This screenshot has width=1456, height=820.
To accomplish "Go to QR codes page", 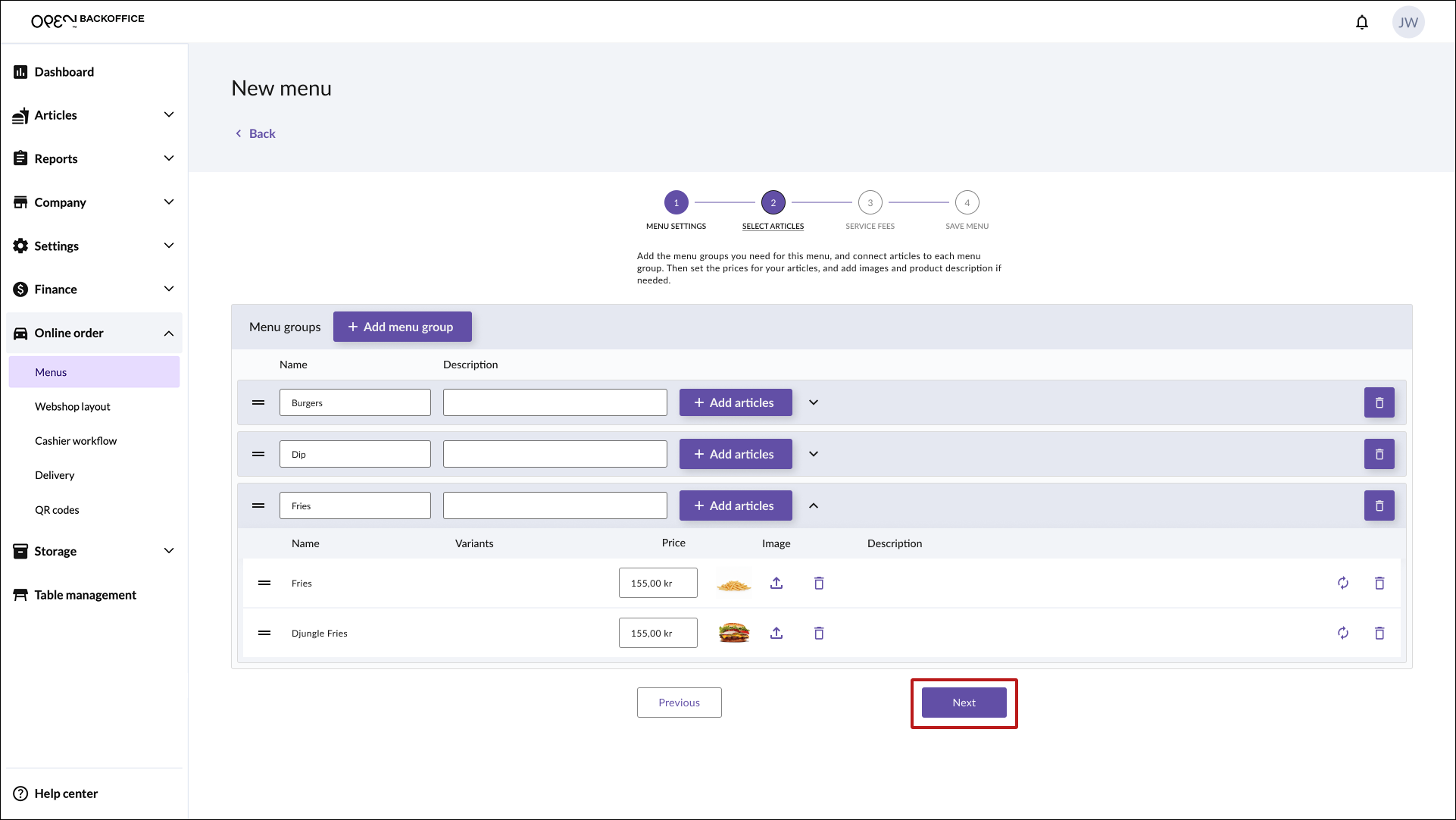I will pyautogui.click(x=57, y=510).
